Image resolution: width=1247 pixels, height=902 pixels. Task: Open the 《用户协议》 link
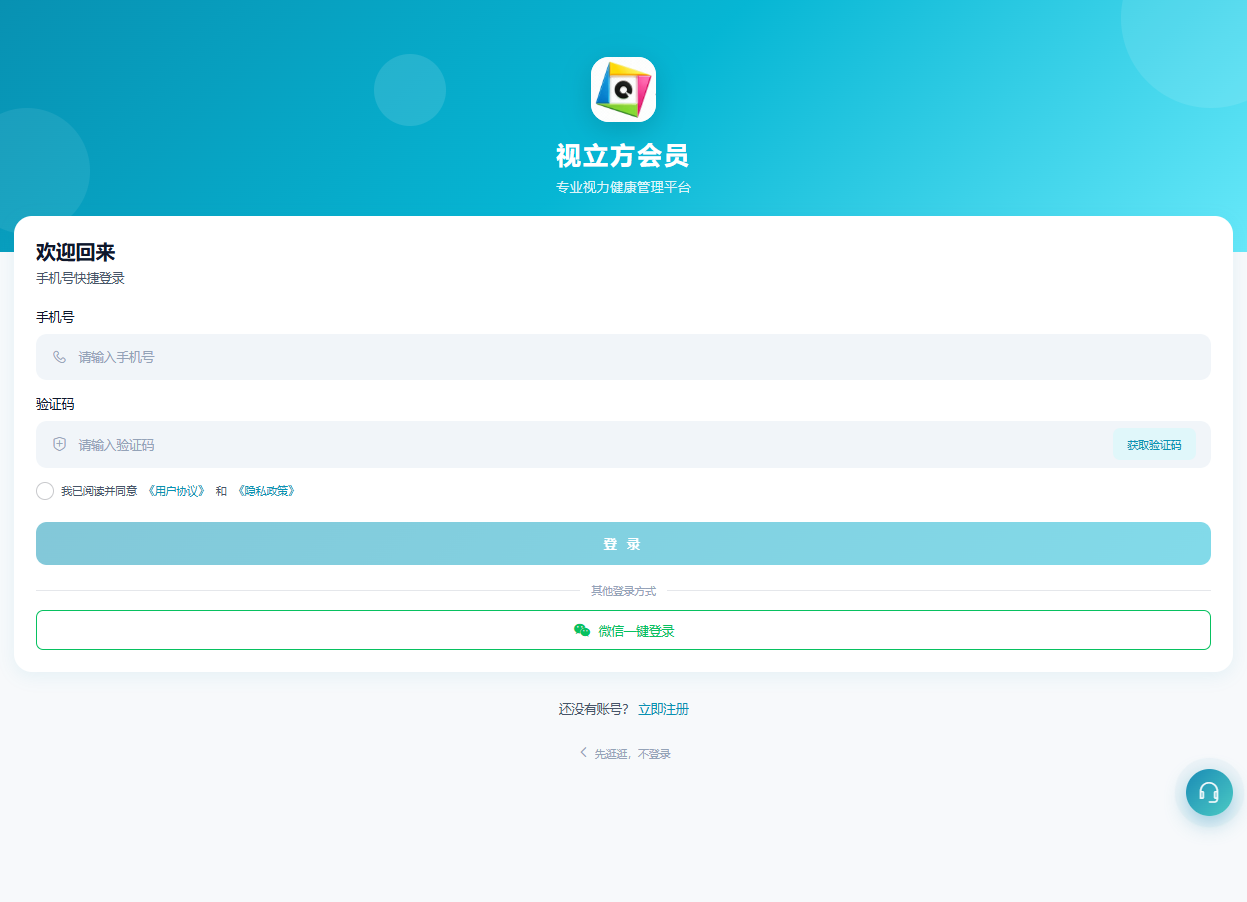pyautogui.click(x=176, y=491)
